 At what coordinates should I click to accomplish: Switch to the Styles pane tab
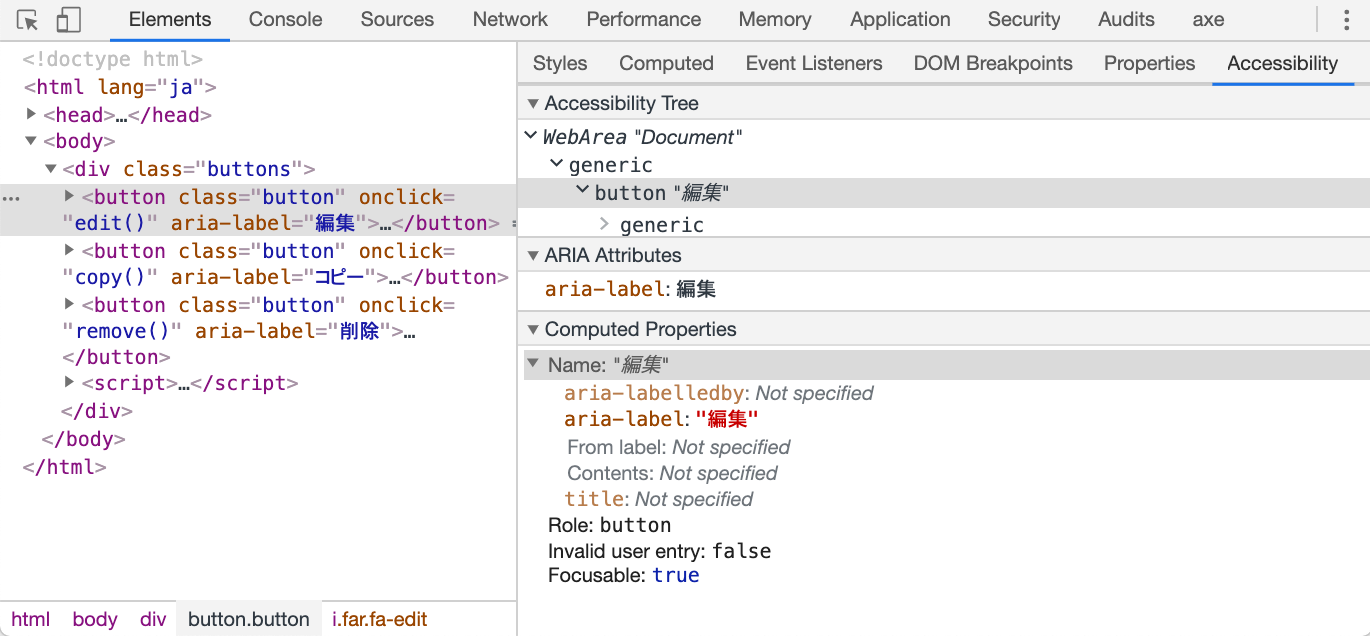click(560, 63)
